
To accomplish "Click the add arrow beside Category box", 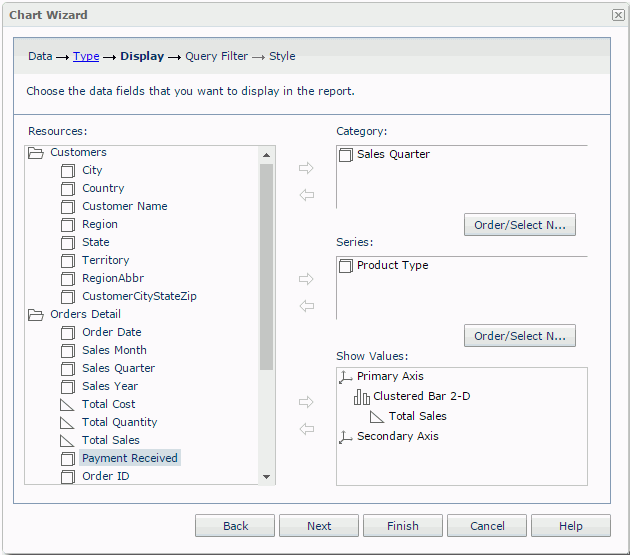I will pyautogui.click(x=306, y=168).
